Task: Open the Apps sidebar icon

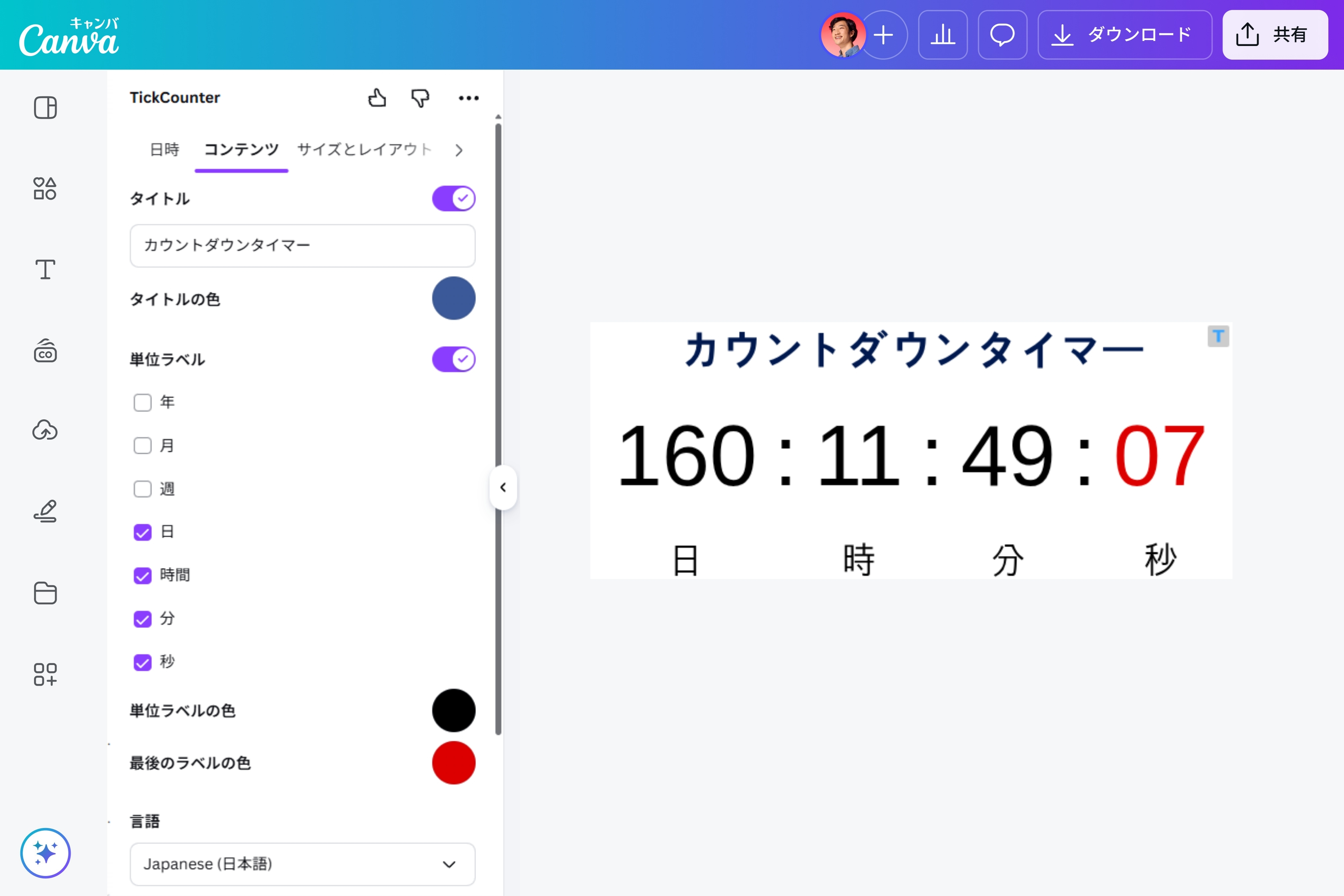Action: pos(45,674)
